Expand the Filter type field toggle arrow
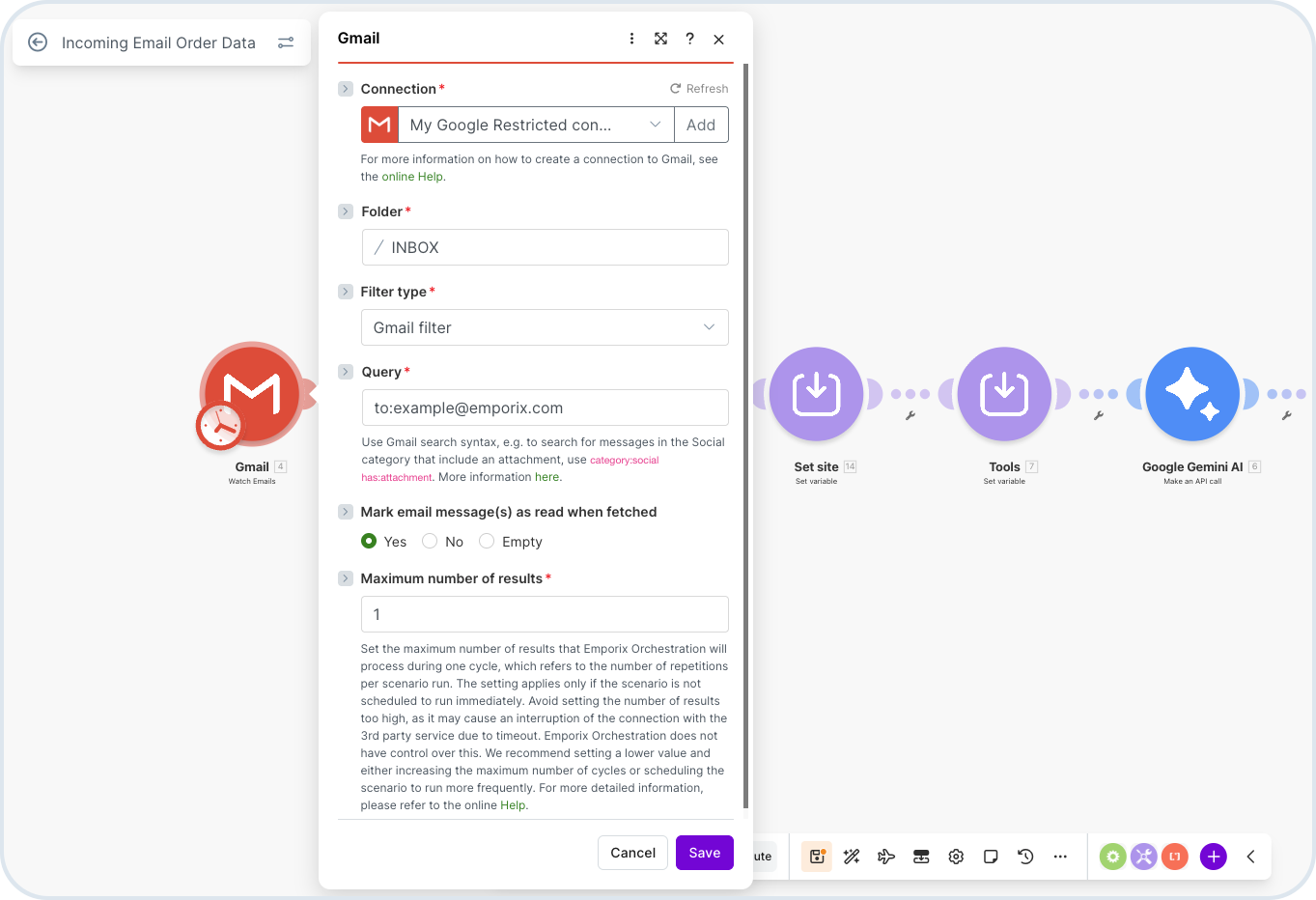This screenshot has height=900, width=1316. click(x=346, y=292)
